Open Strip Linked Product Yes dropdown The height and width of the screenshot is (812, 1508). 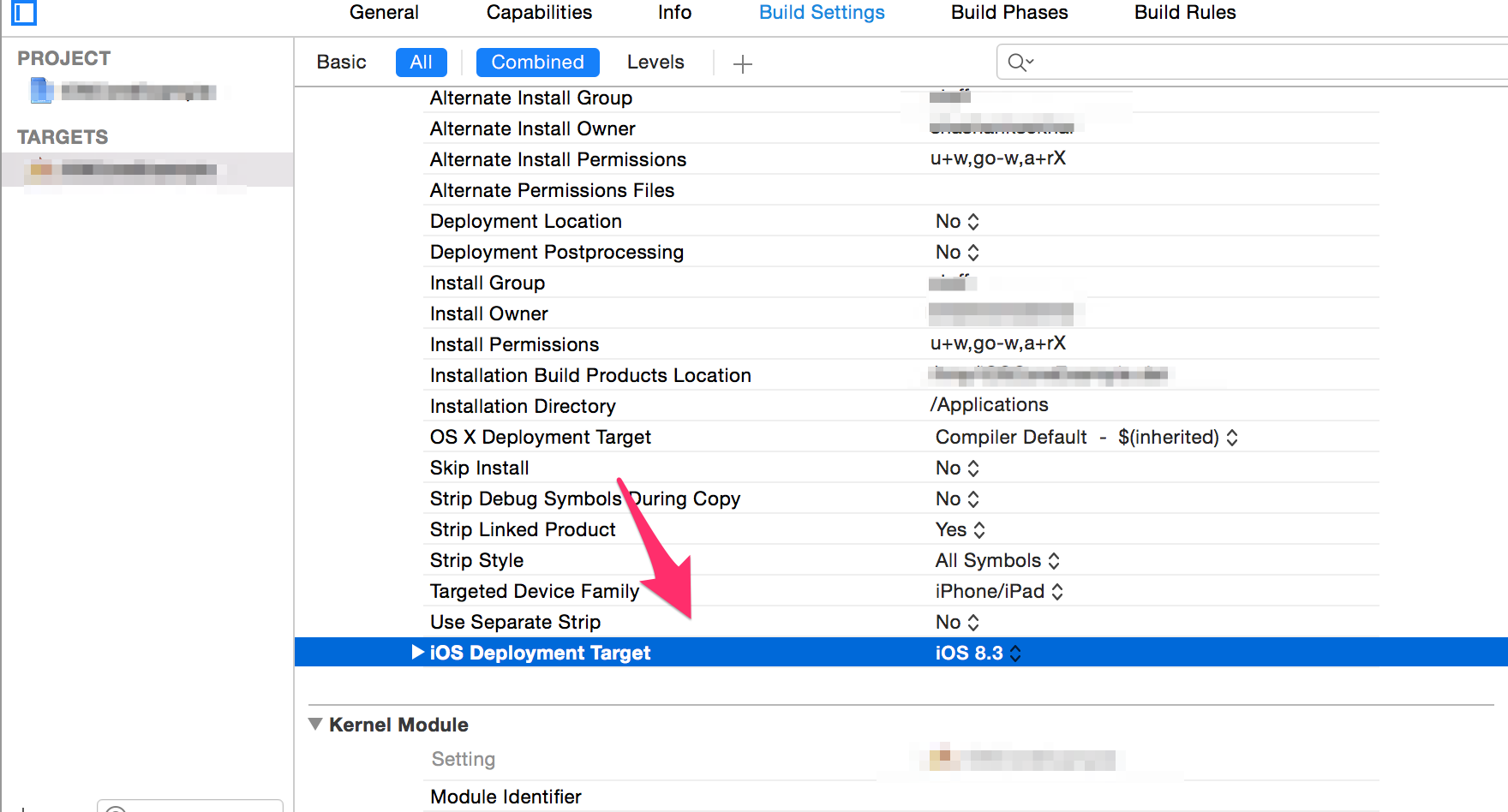coord(960,530)
